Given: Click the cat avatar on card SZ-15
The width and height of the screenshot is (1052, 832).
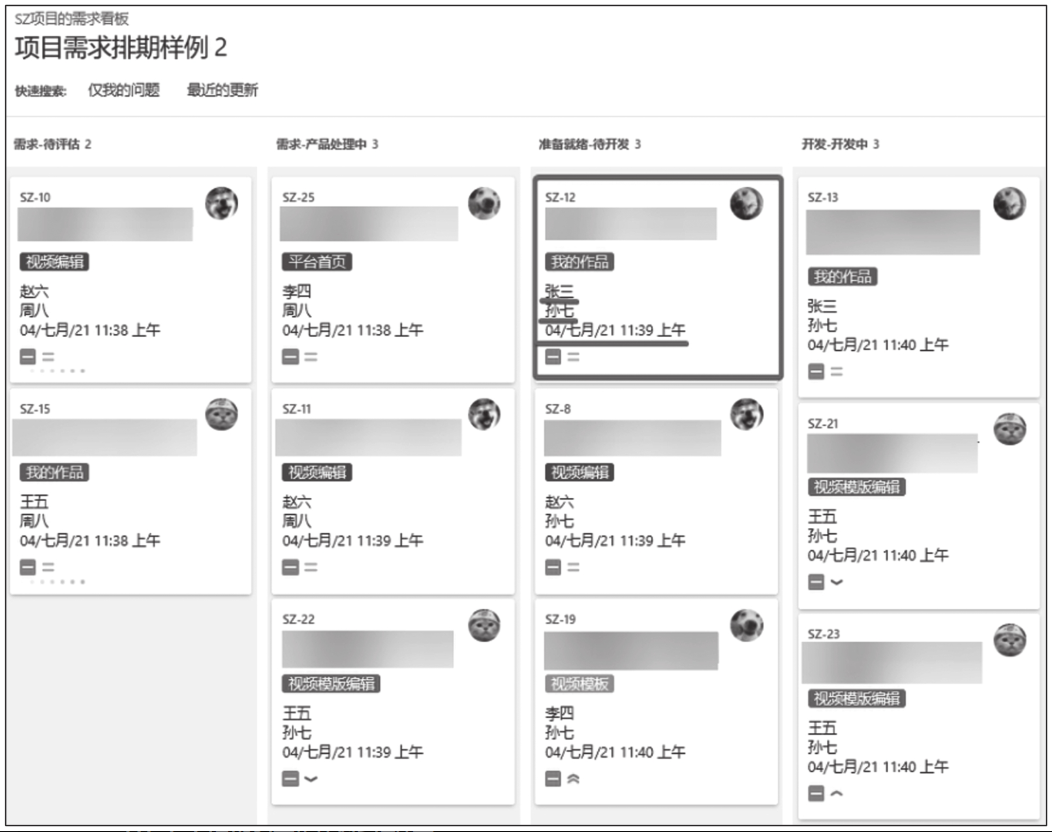Looking at the screenshot, I should (x=221, y=415).
